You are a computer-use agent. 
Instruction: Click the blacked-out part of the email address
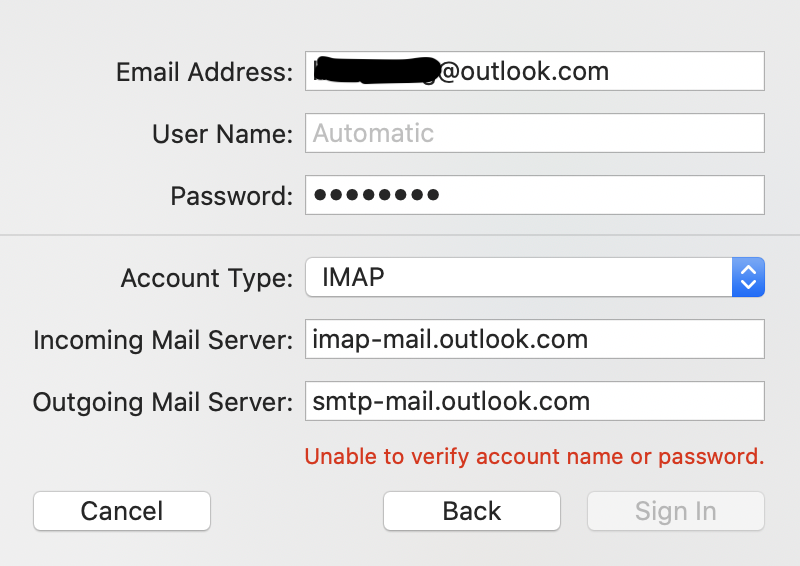tap(375, 70)
